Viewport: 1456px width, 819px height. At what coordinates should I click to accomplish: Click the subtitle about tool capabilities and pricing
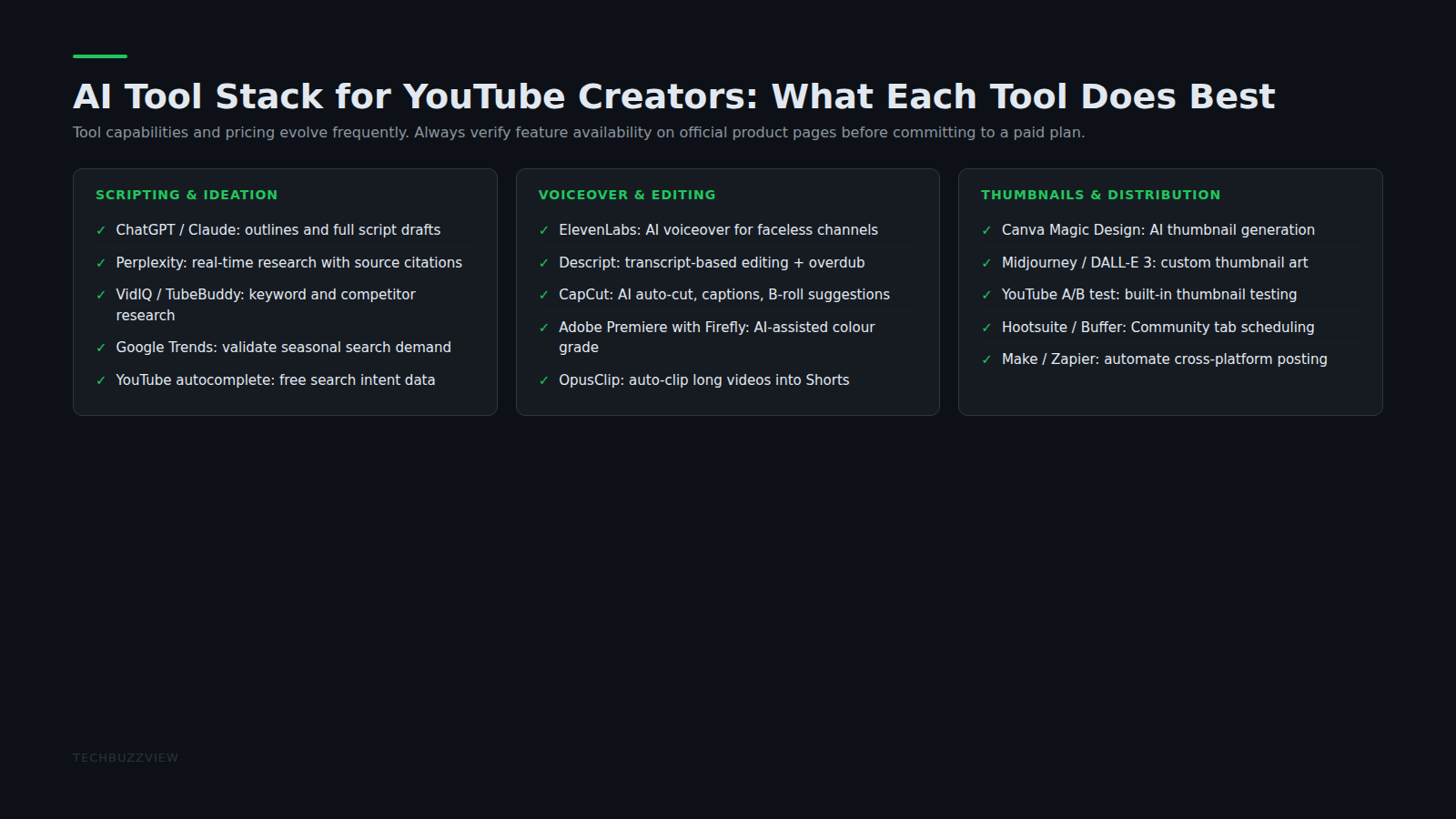579,133
